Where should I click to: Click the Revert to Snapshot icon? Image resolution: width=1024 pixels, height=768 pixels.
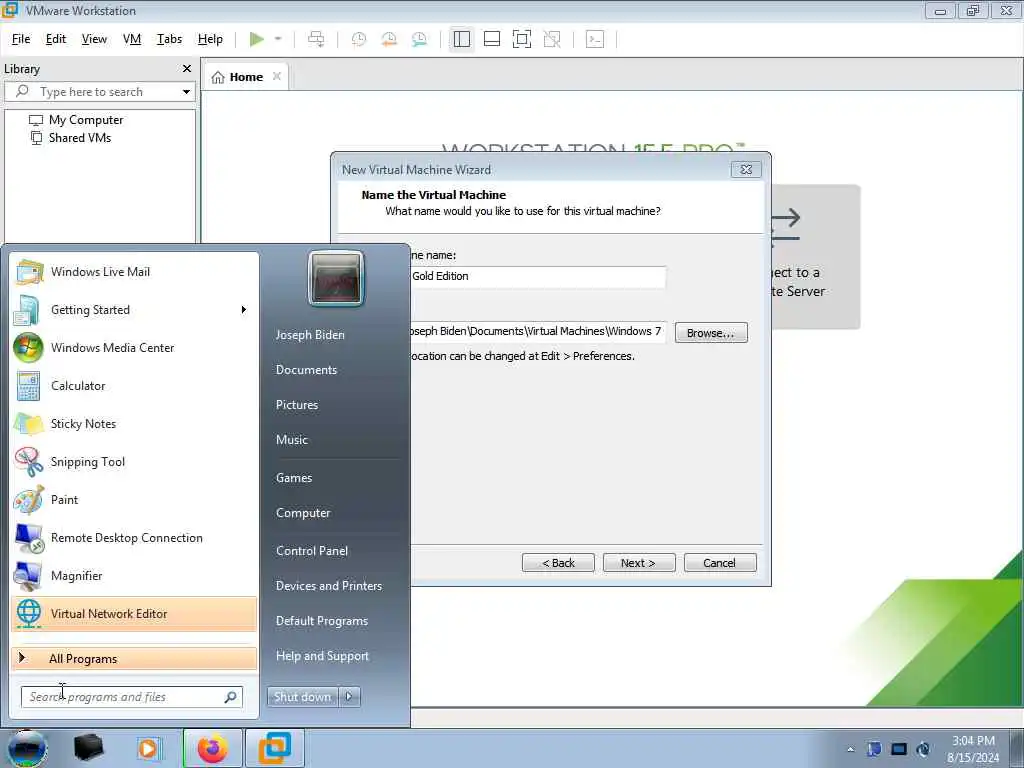click(x=389, y=39)
